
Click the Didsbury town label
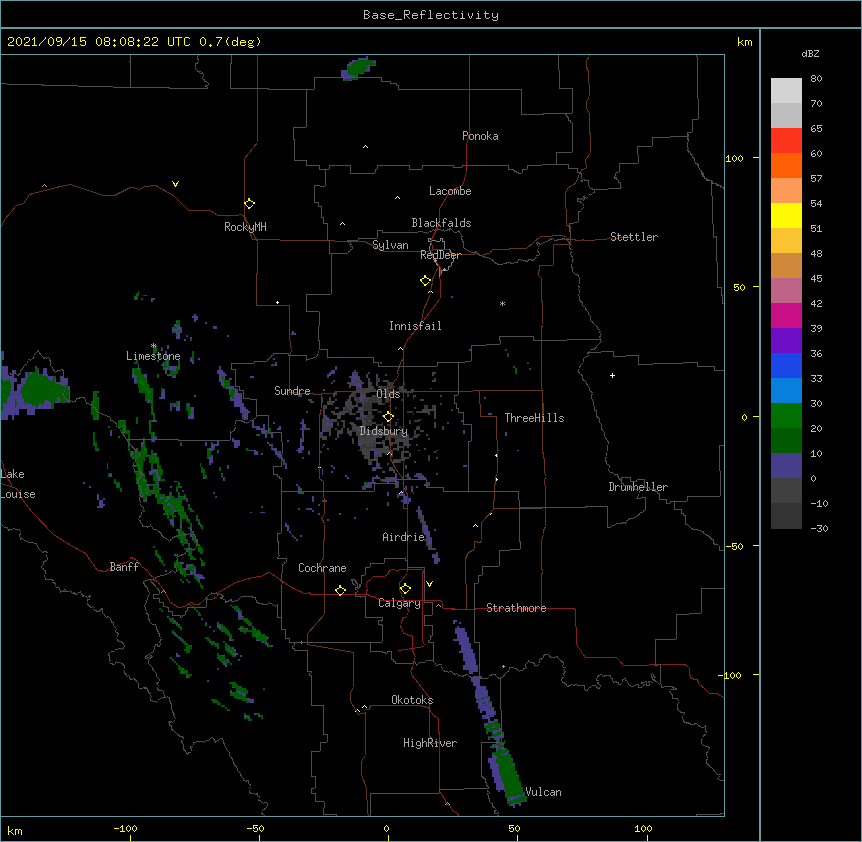[x=383, y=431]
